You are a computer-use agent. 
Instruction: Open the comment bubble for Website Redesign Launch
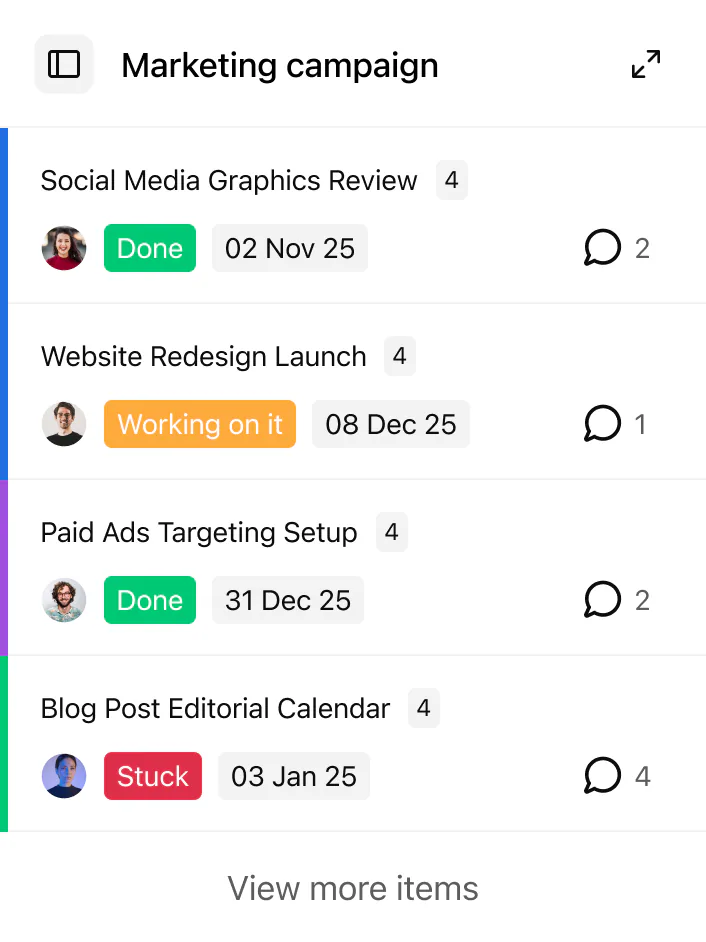pyautogui.click(x=603, y=423)
